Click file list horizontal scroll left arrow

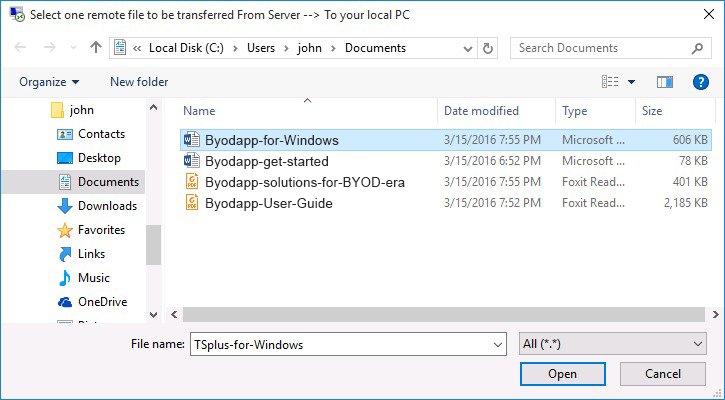pos(174,314)
